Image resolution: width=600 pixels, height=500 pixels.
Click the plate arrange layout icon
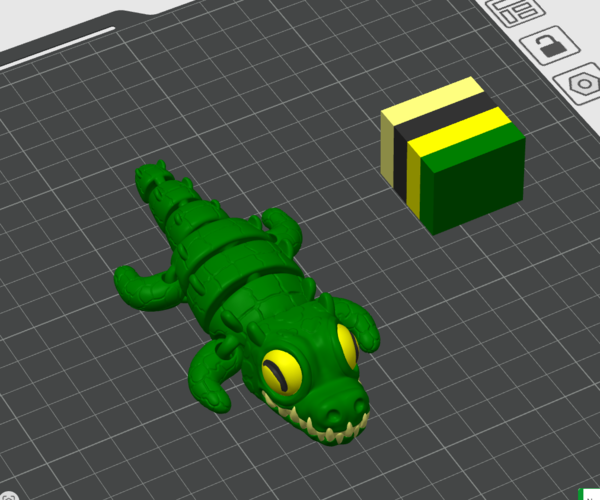click(x=515, y=11)
